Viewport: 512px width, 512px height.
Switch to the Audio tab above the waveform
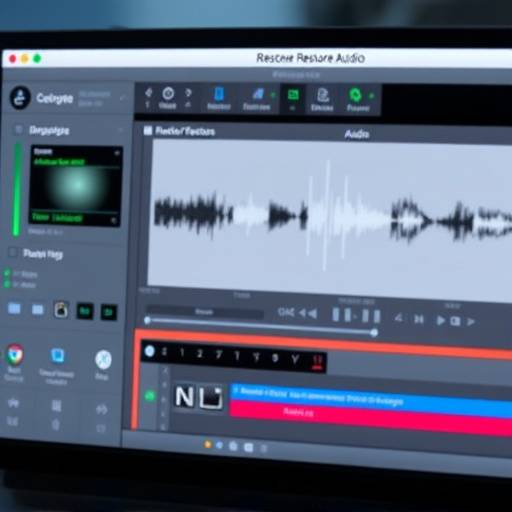[357, 134]
